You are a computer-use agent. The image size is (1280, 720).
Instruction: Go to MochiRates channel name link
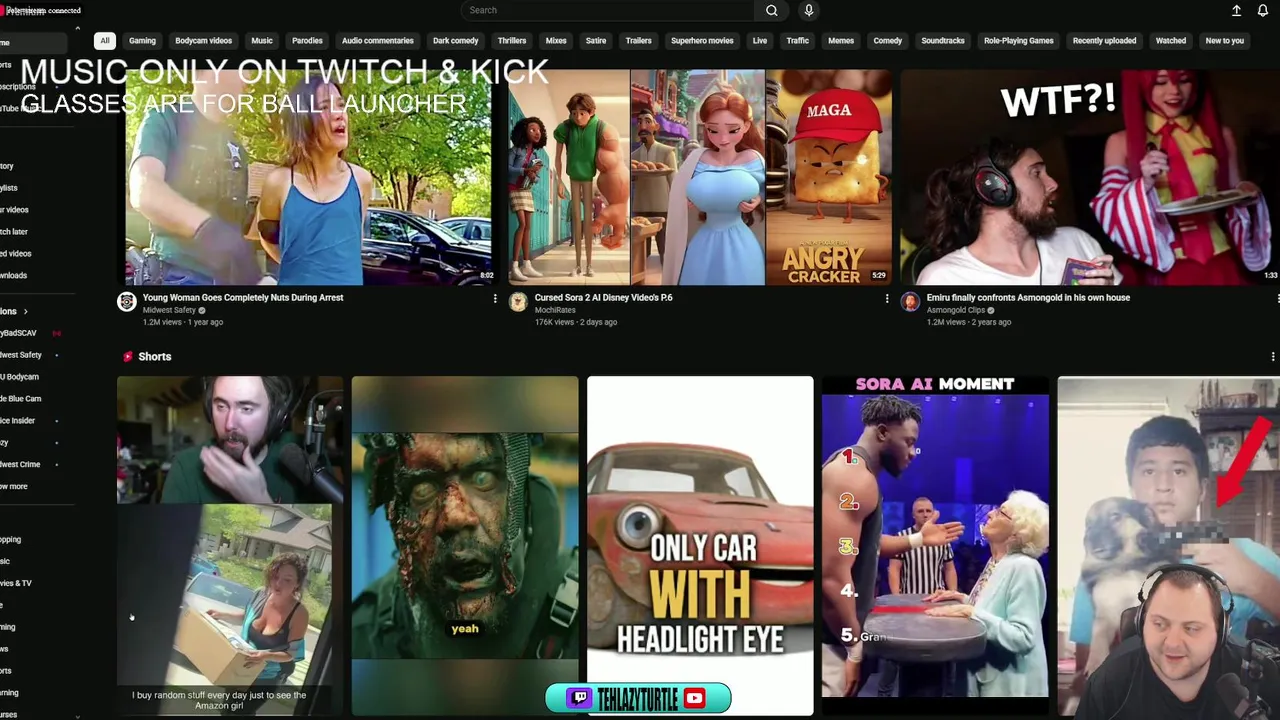pyautogui.click(x=555, y=310)
